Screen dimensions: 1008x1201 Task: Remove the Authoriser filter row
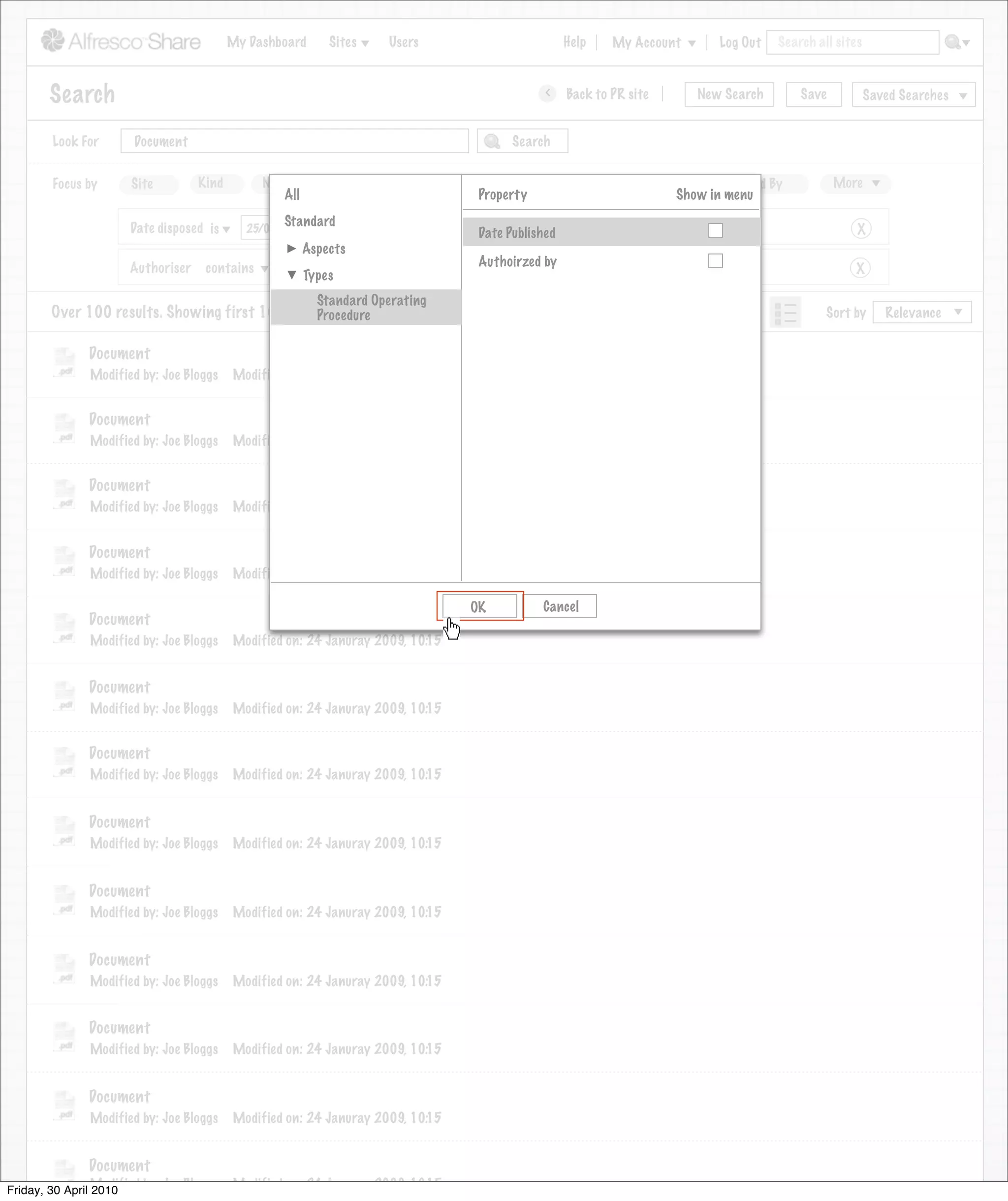(x=860, y=268)
